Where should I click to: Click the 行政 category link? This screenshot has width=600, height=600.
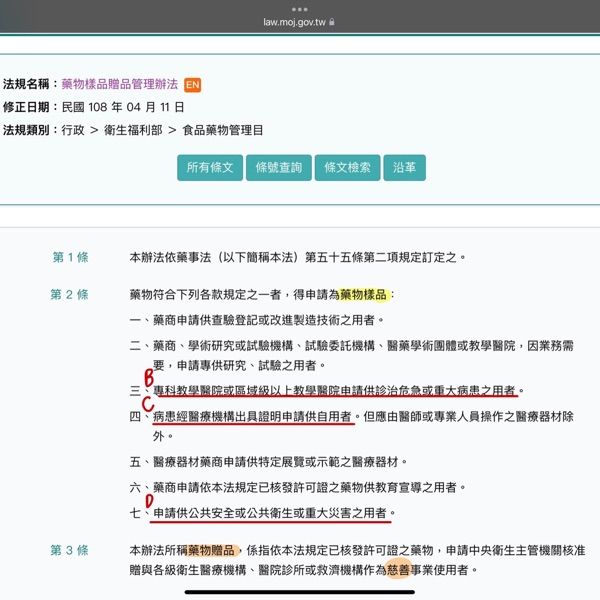[x=75, y=130]
